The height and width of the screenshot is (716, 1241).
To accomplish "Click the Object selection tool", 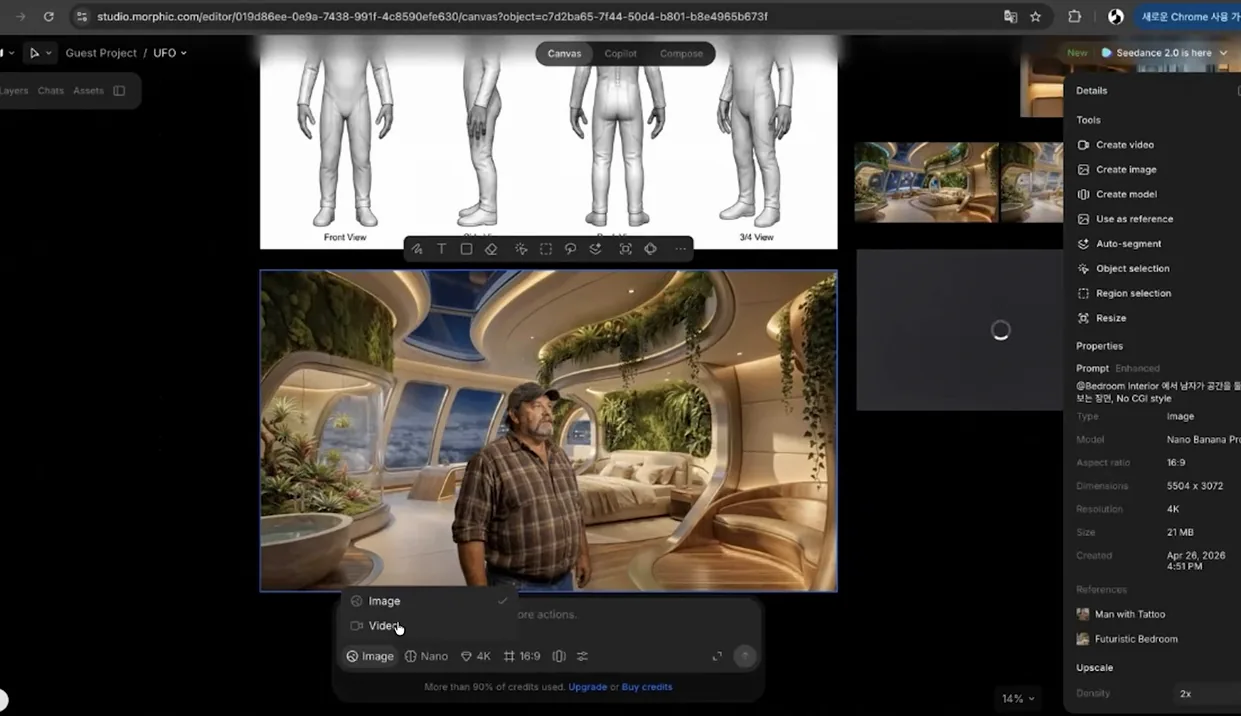I will [x=1123, y=269].
